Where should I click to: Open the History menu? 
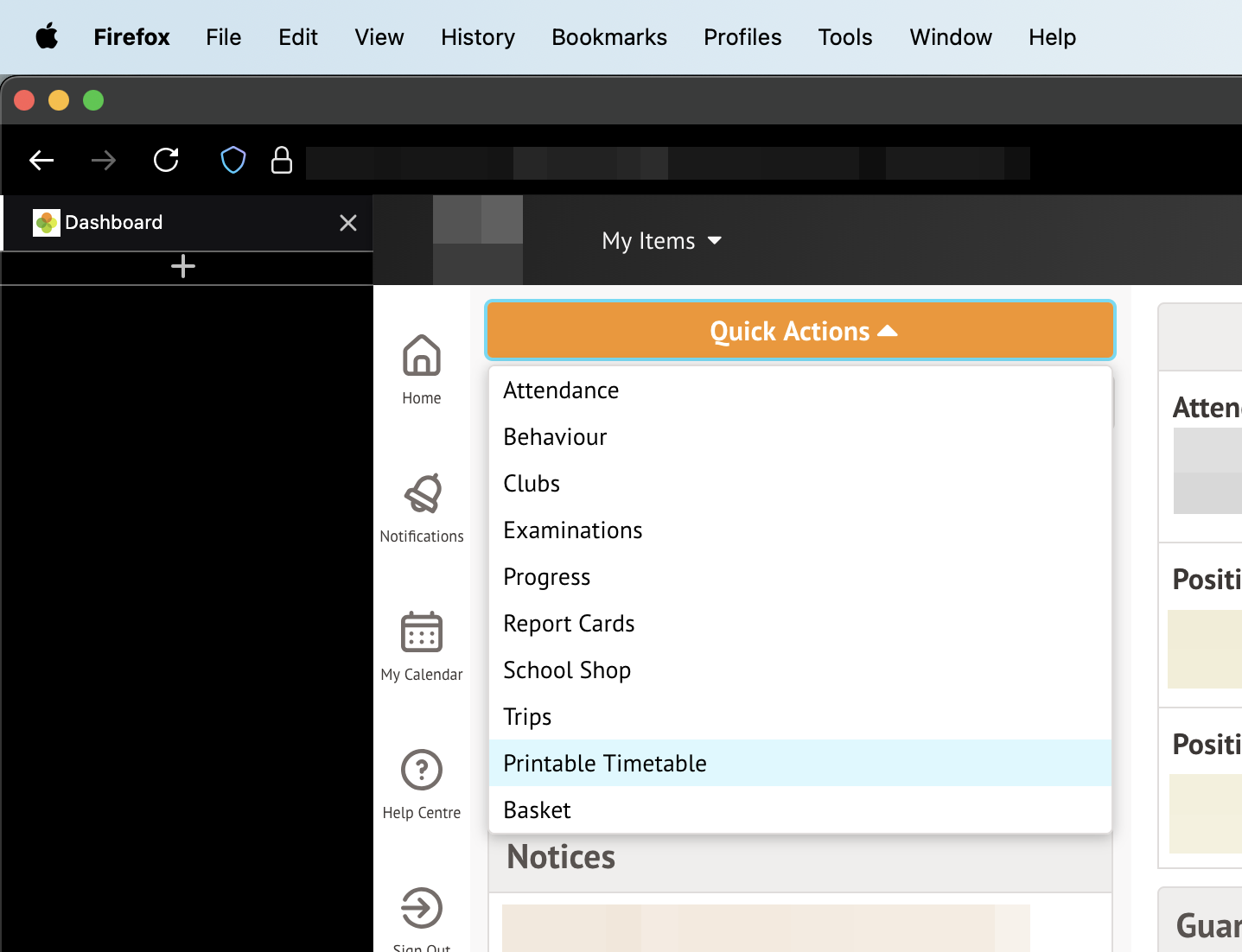click(478, 37)
